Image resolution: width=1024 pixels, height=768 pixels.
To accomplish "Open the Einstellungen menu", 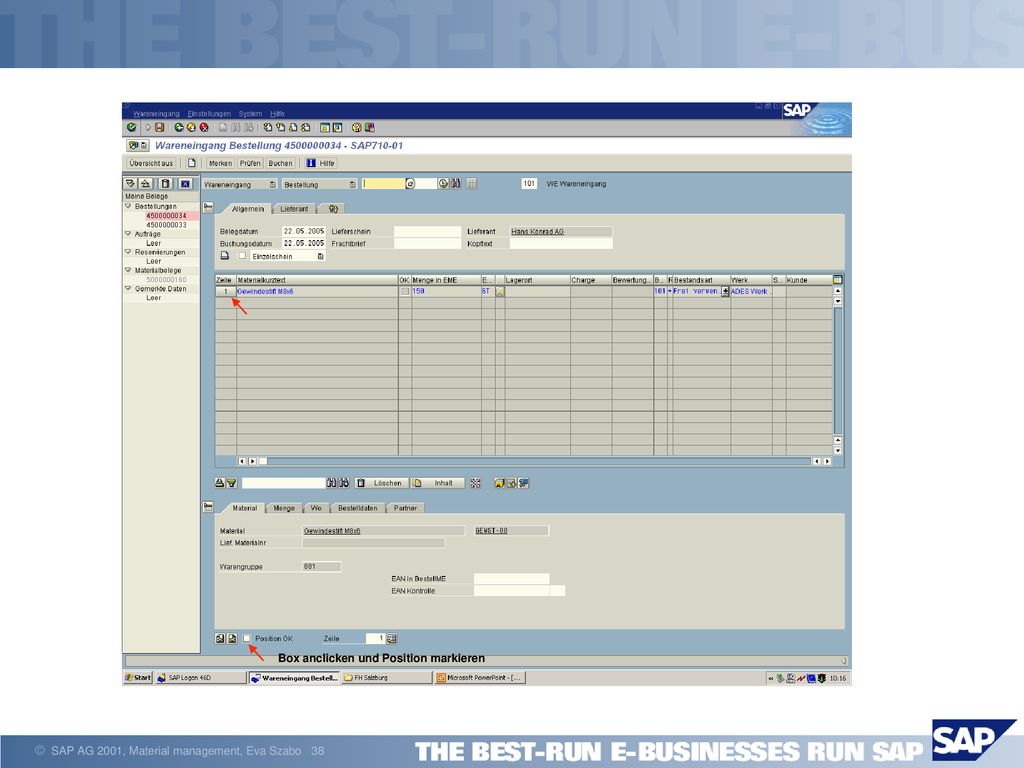I will point(209,114).
